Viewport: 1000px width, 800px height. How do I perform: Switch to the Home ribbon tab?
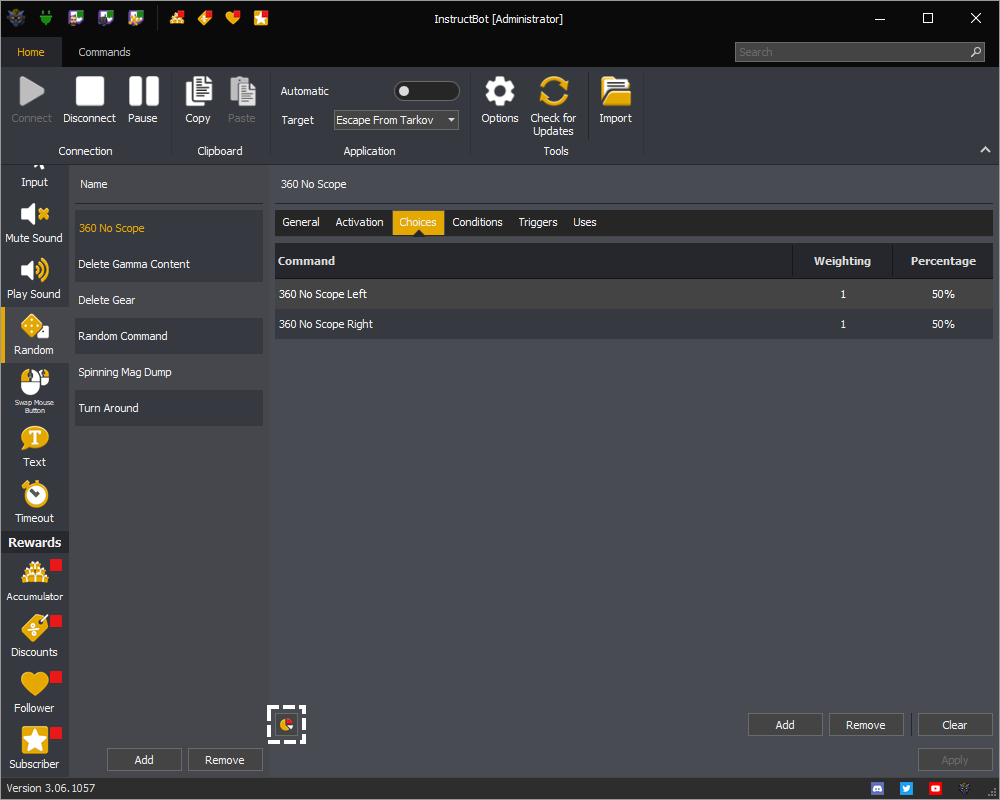pyautogui.click(x=31, y=52)
